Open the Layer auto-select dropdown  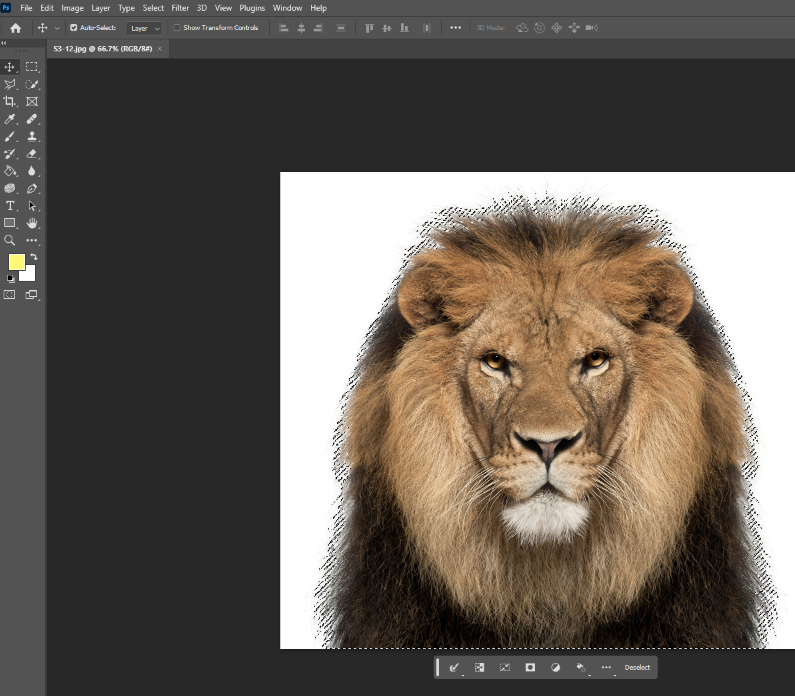pyautogui.click(x=144, y=28)
